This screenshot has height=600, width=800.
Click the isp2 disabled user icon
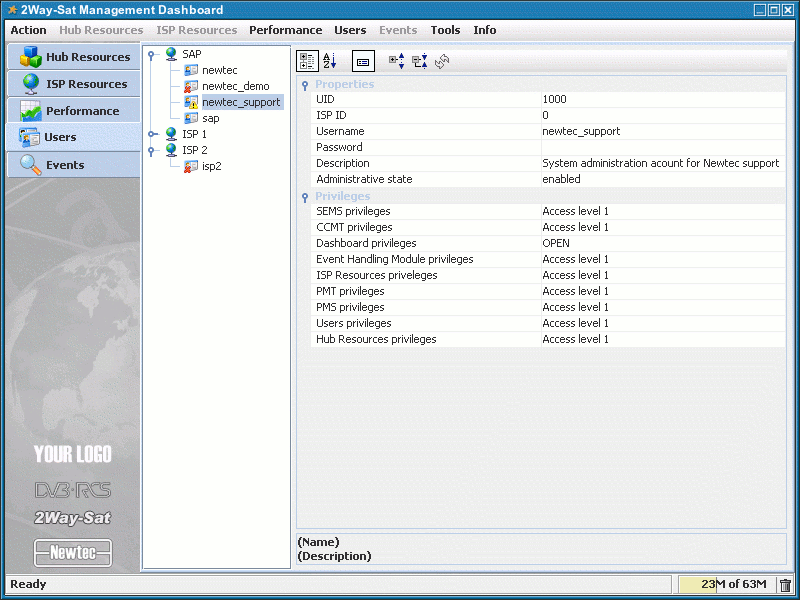[x=191, y=166]
